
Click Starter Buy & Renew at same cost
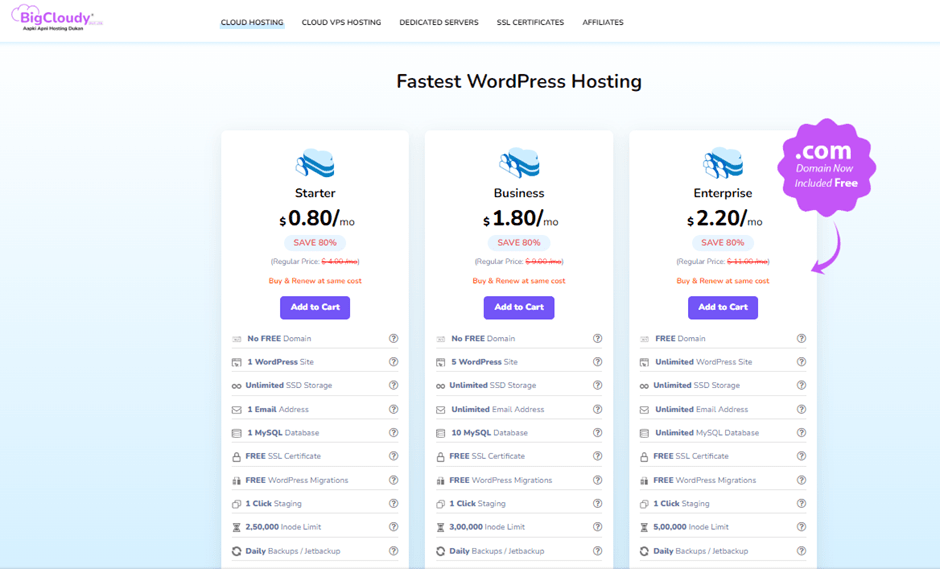point(315,281)
